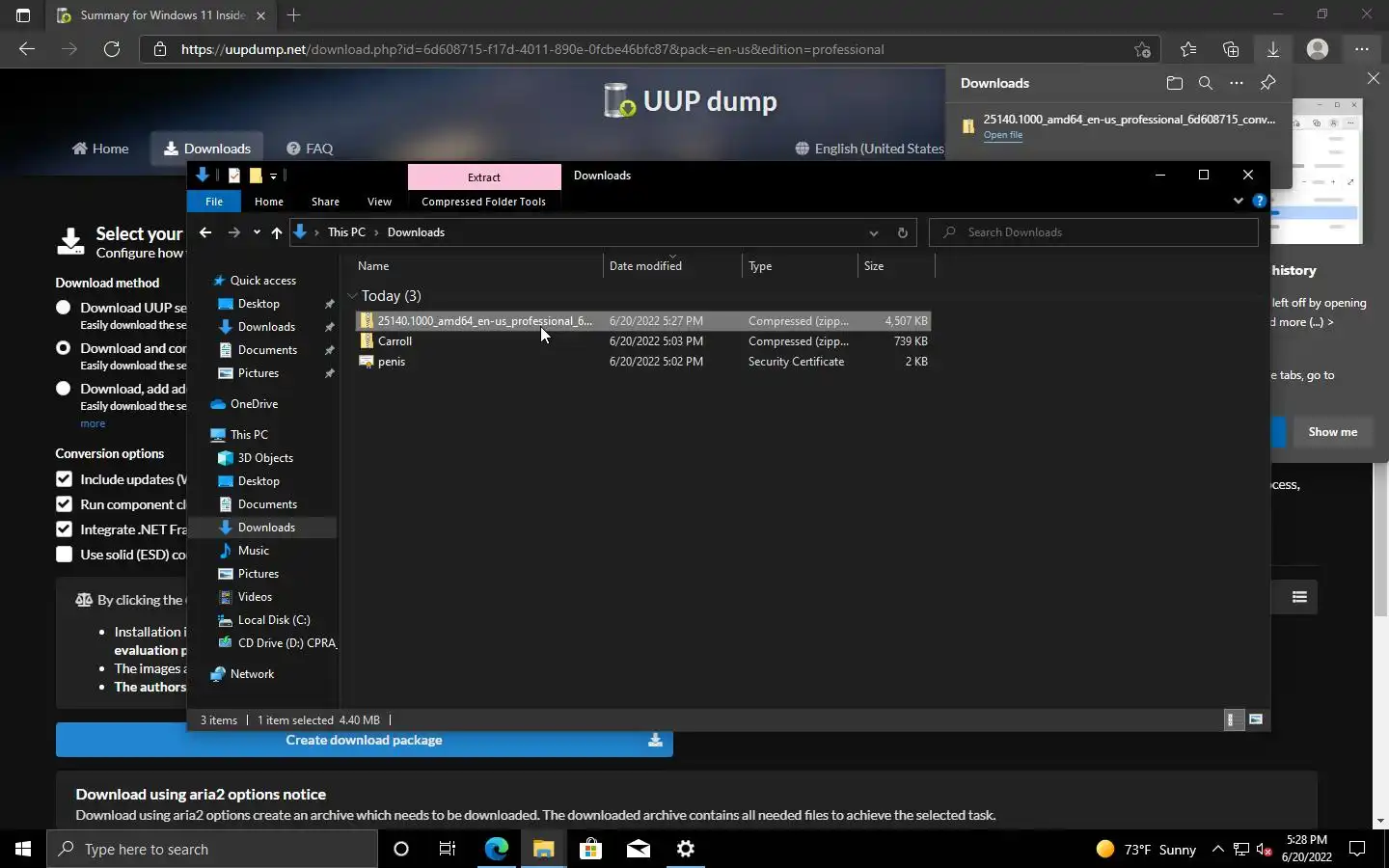The height and width of the screenshot is (868, 1389).
Task: Open Explorer Home ribbon tab
Action: 269,202
